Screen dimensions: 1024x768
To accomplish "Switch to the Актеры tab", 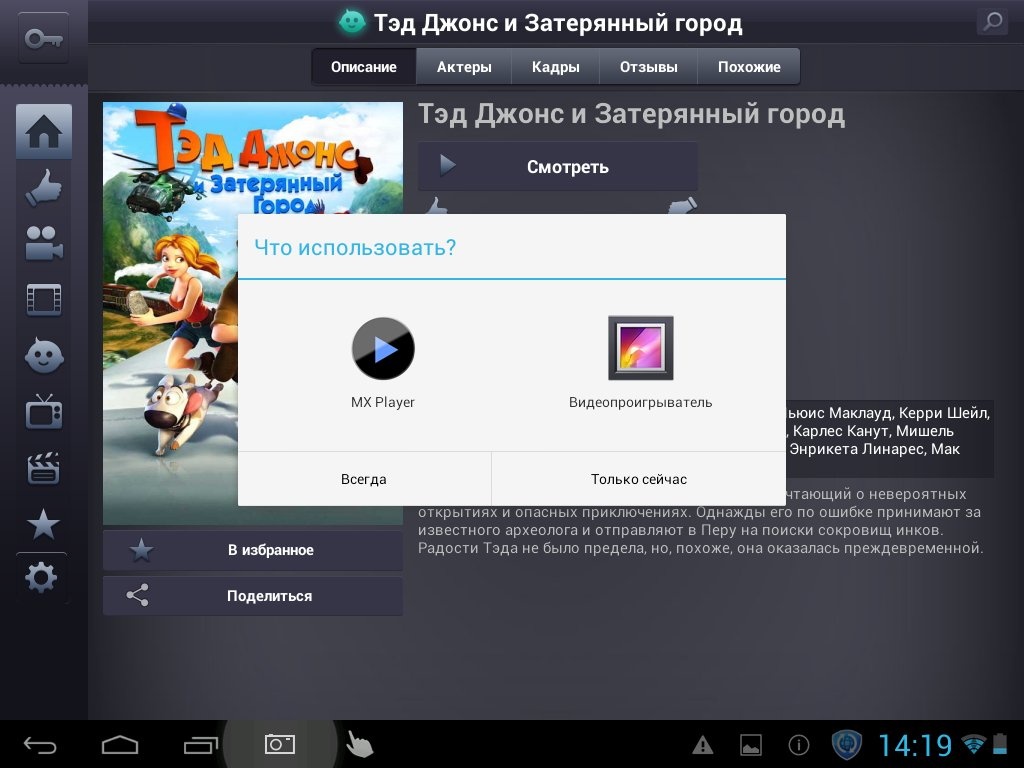I will point(464,67).
